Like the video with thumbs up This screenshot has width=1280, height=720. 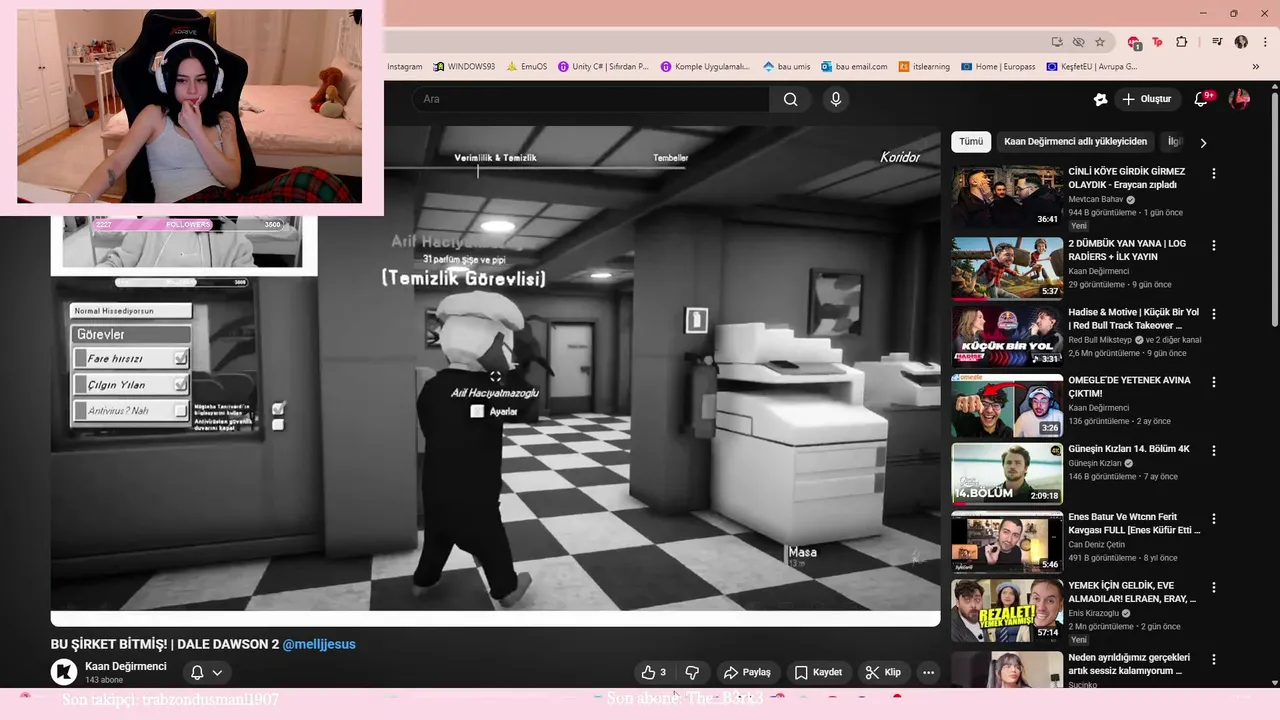tap(654, 672)
